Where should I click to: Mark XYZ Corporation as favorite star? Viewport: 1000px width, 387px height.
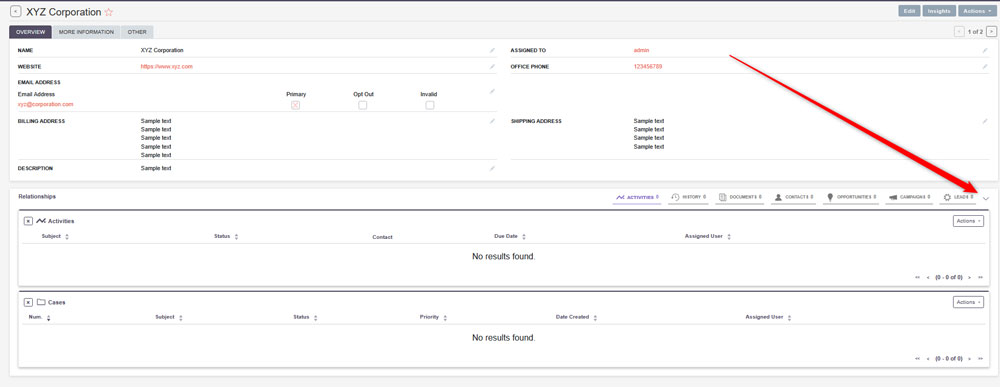(108, 12)
